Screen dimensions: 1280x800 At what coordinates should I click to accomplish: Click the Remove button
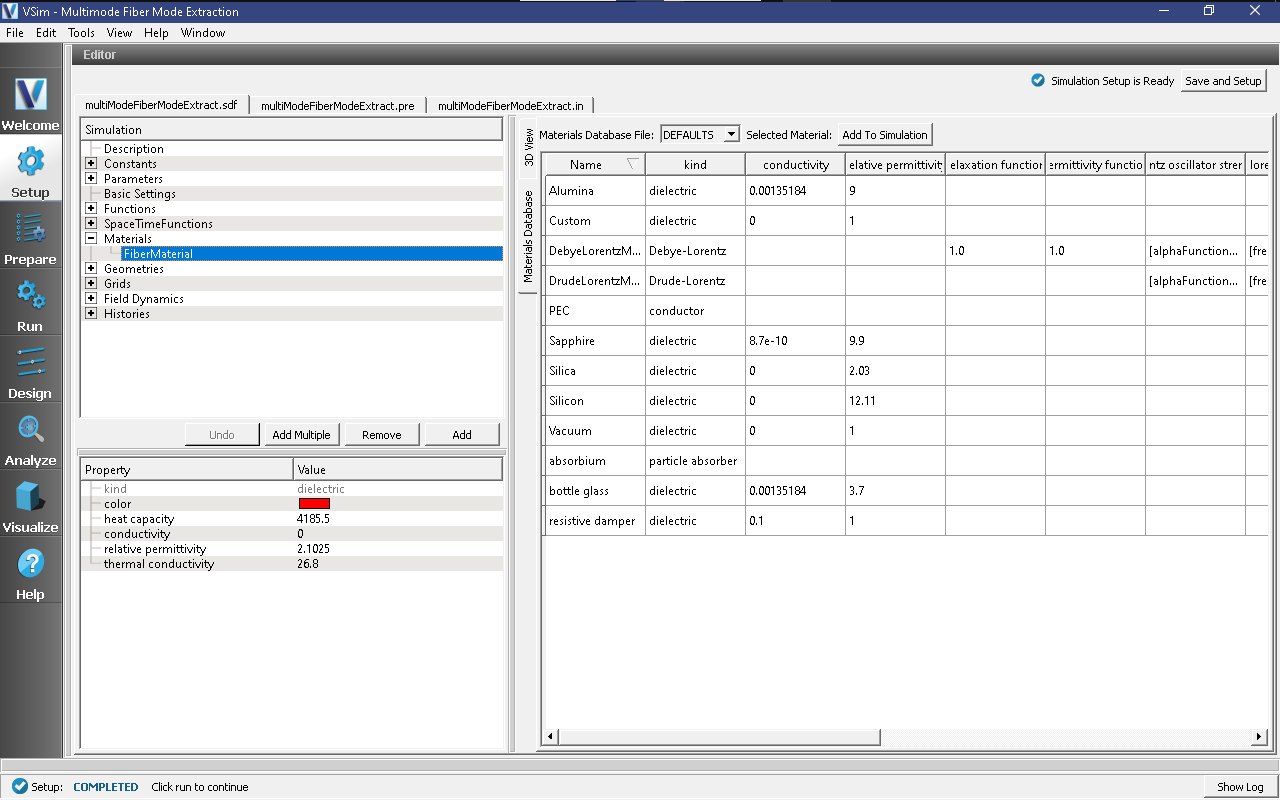click(x=381, y=434)
